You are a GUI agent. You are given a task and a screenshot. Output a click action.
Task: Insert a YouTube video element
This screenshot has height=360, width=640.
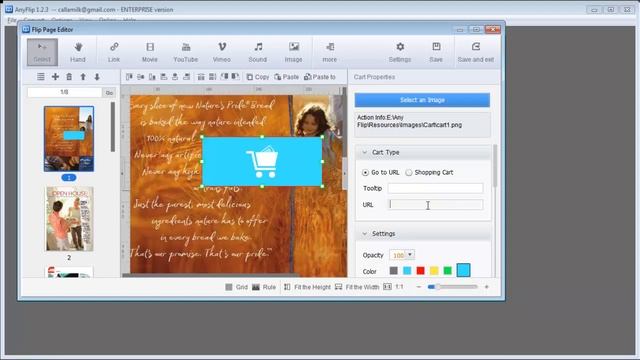186,52
